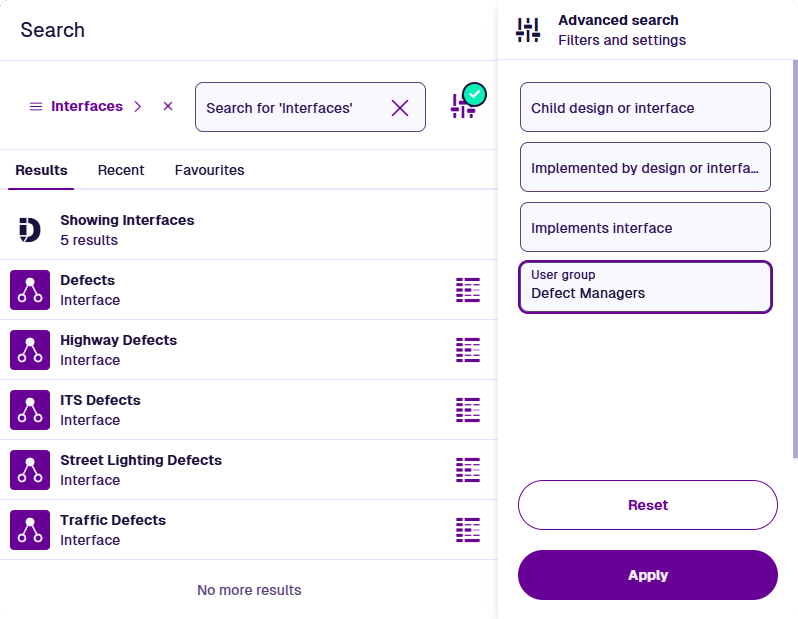The image size is (798, 619).
Task: Click the Defects interface node icon
Action: [30, 290]
